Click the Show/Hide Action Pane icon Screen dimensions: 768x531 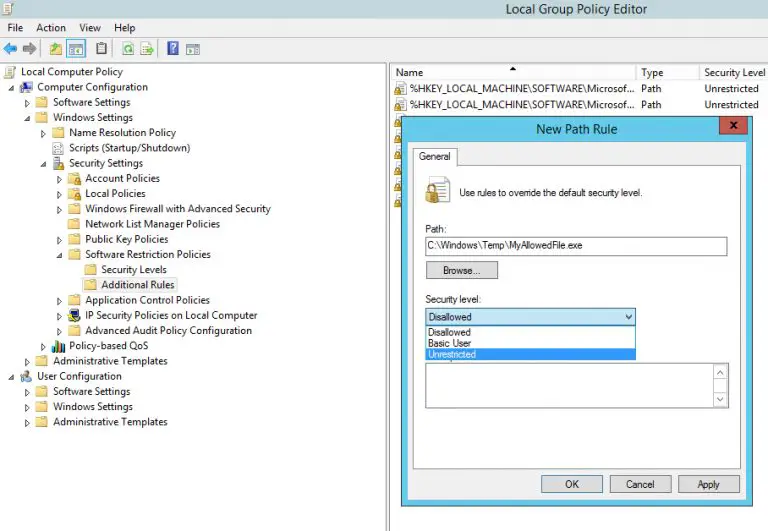[193, 48]
